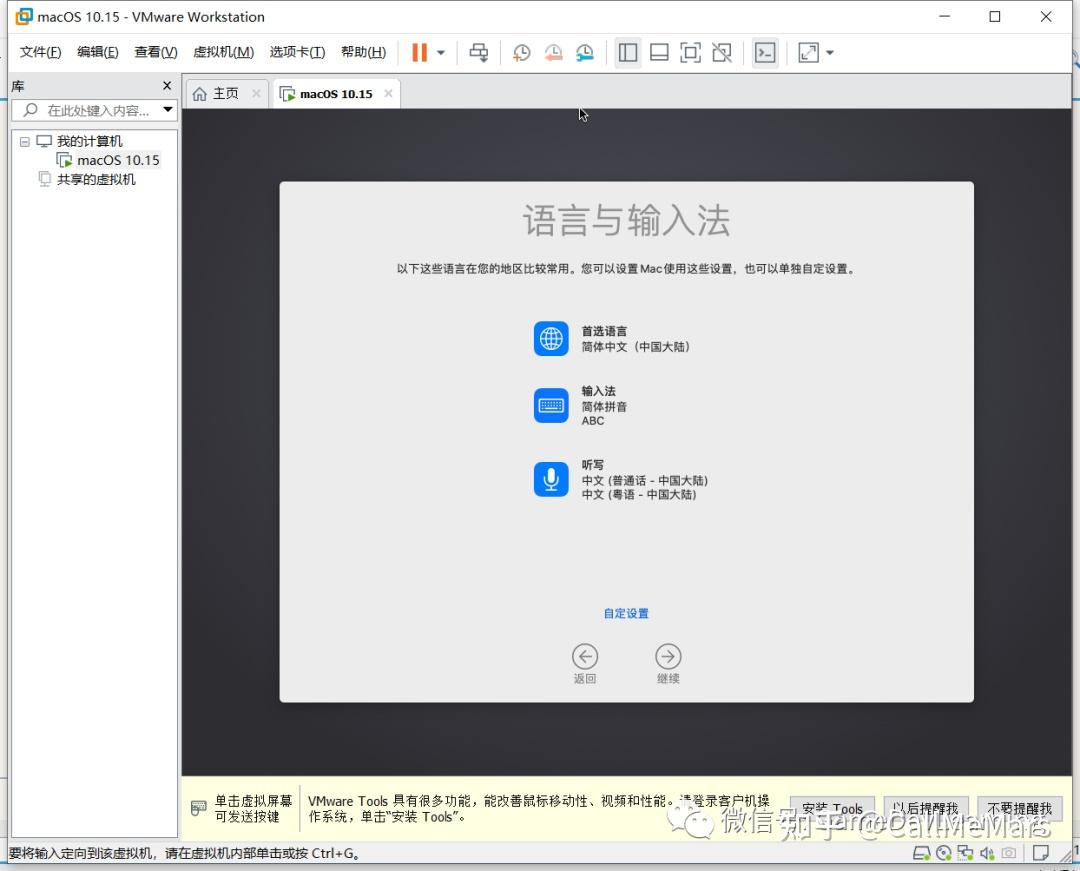Viewport: 1080px width, 871px height.
Task: Click the 语言与输入法 heading
Action: [626, 221]
